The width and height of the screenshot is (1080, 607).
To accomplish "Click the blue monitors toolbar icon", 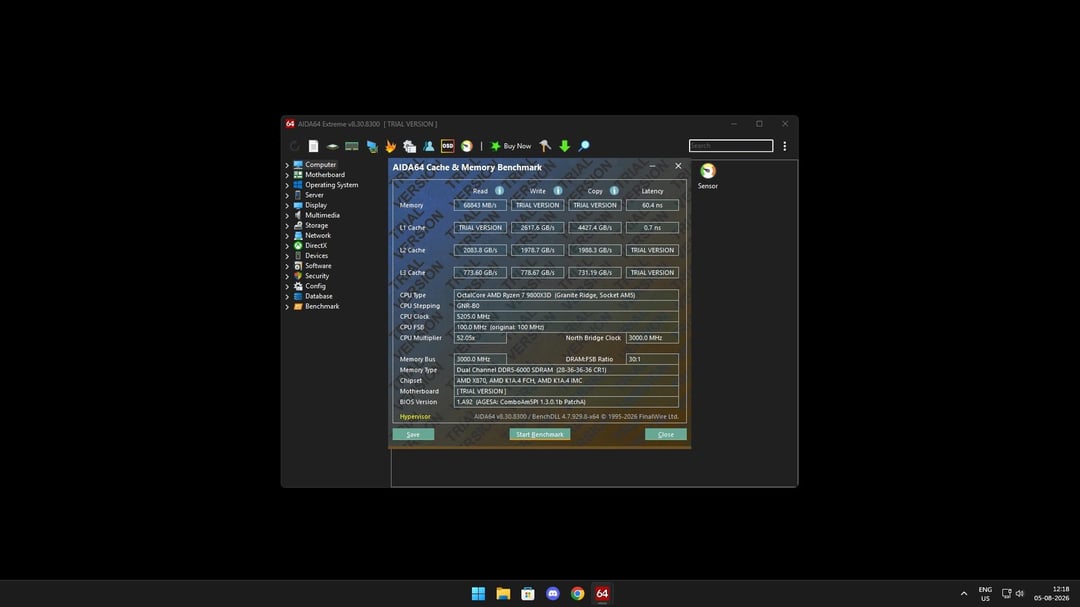I will point(372,146).
